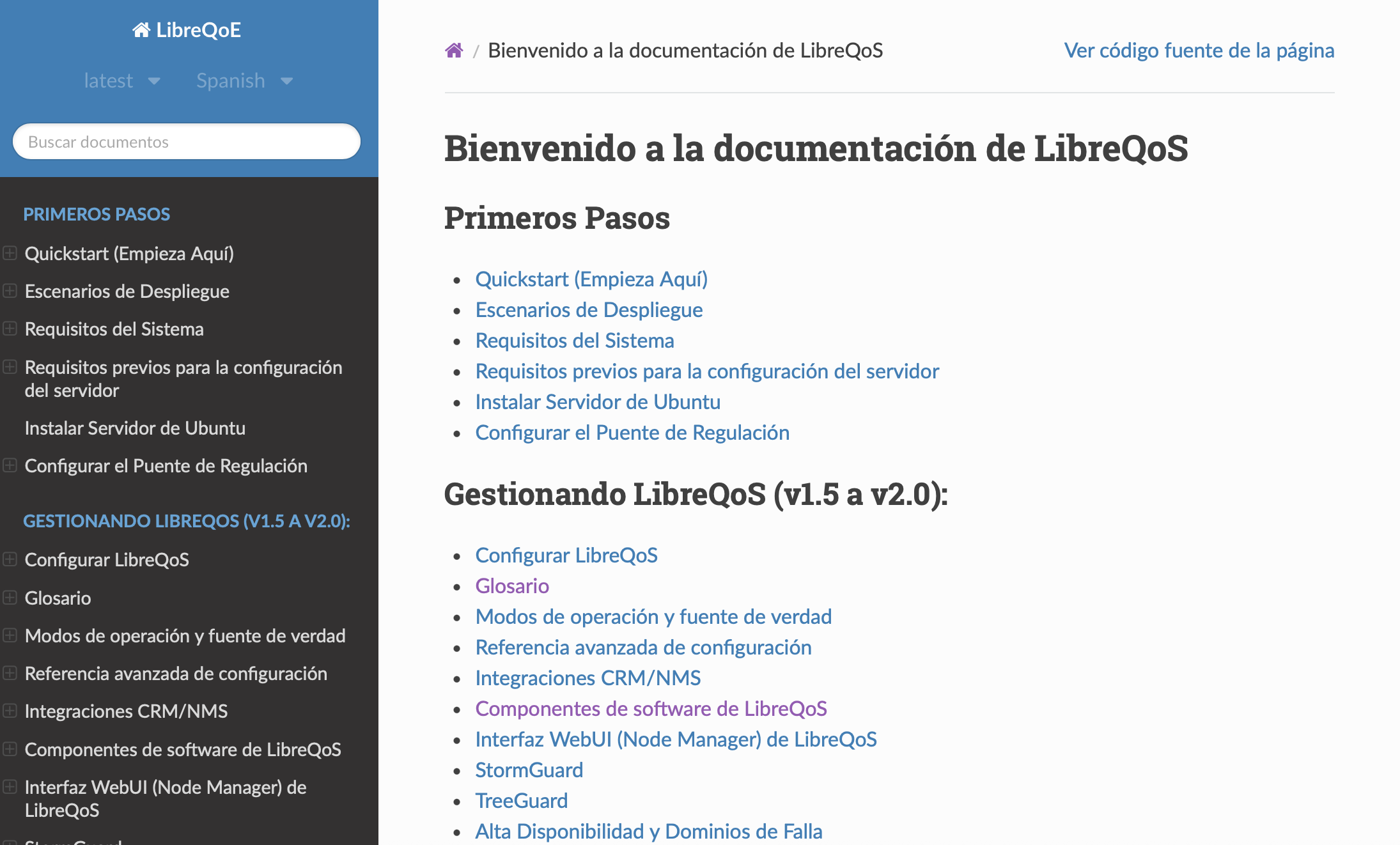Follow StormGuard link in content list
The image size is (1400, 845).
coord(529,770)
